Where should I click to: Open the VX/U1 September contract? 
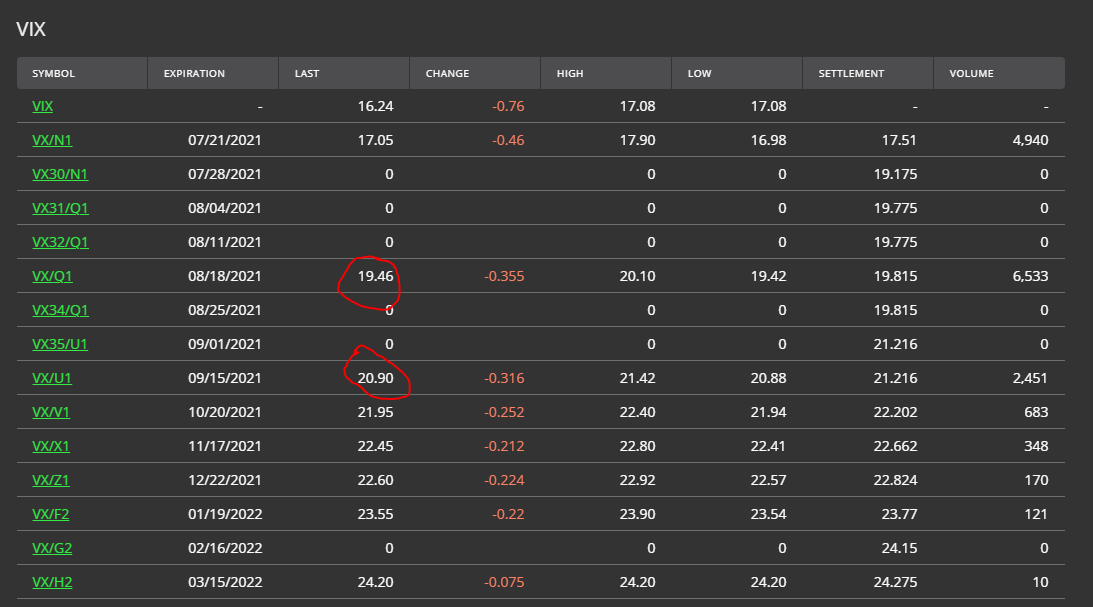point(53,378)
